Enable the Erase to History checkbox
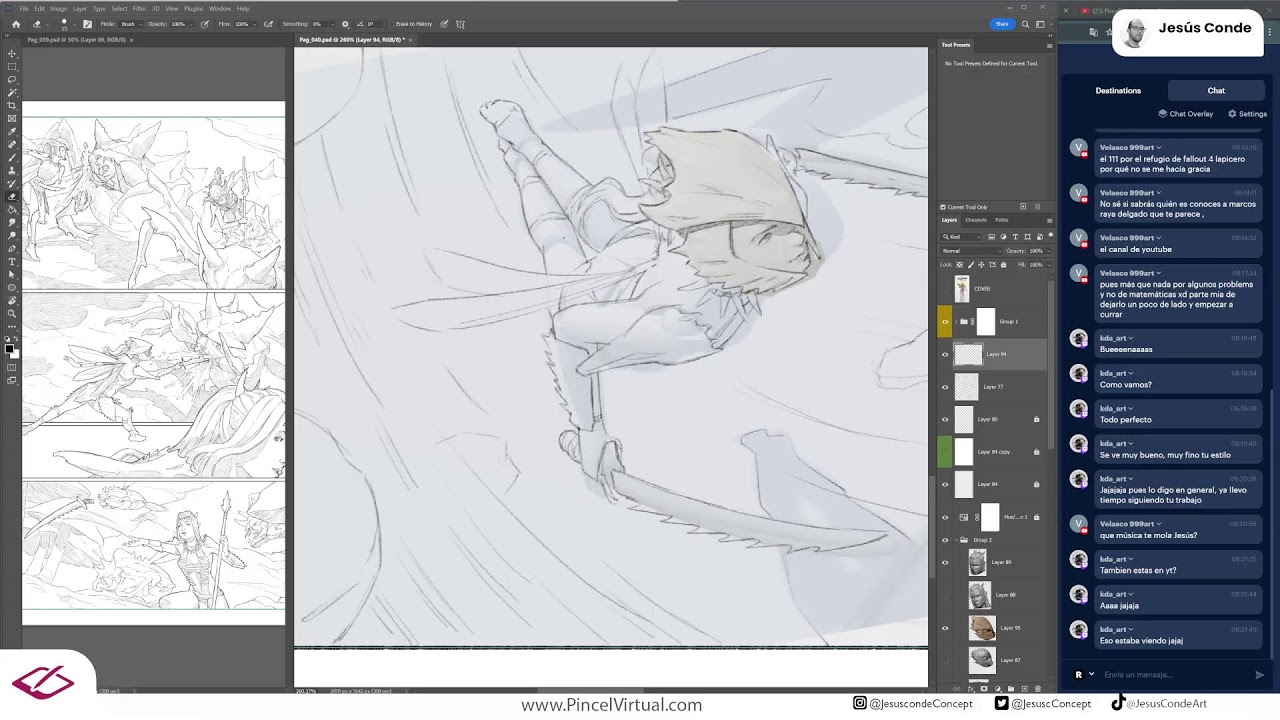The height and width of the screenshot is (720, 1280). [391, 24]
